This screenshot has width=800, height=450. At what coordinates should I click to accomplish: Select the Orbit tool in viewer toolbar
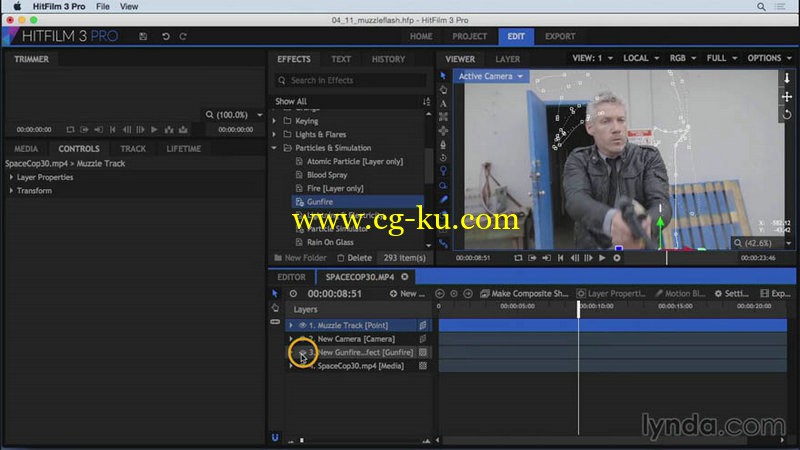(x=443, y=158)
